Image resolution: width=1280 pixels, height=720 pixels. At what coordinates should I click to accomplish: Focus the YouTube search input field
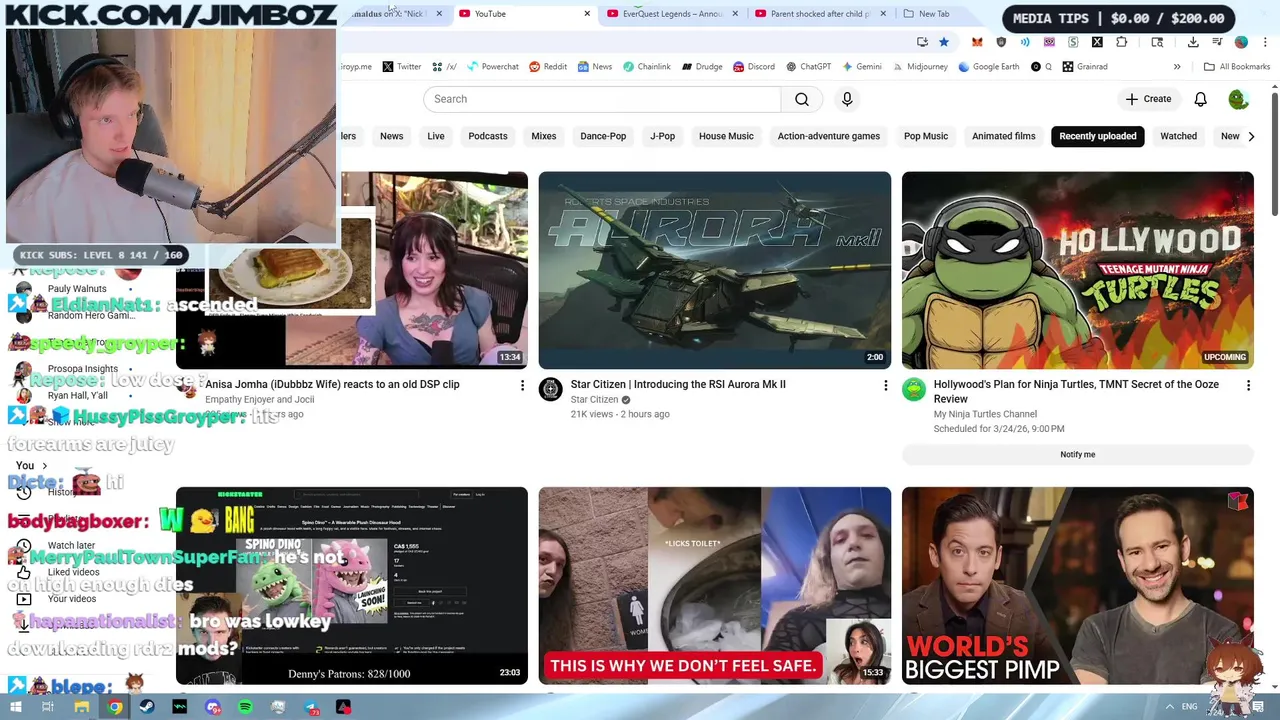(602, 99)
